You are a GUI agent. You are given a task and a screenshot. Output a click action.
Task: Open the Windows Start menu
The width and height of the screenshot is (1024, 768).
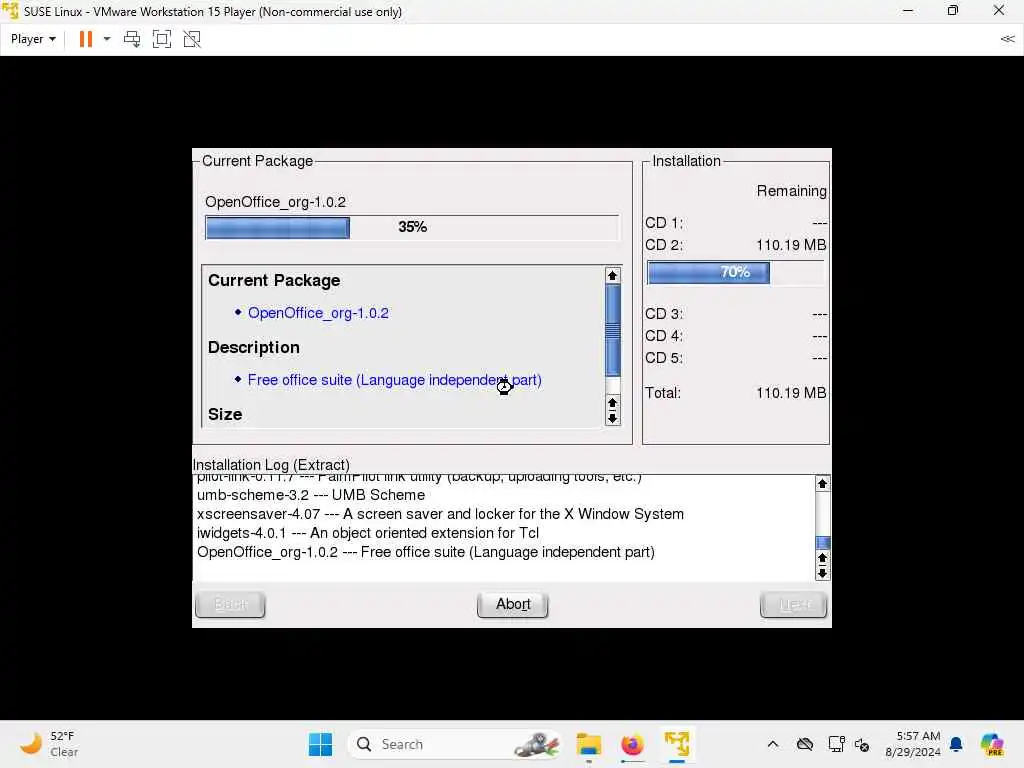pos(320,744)
